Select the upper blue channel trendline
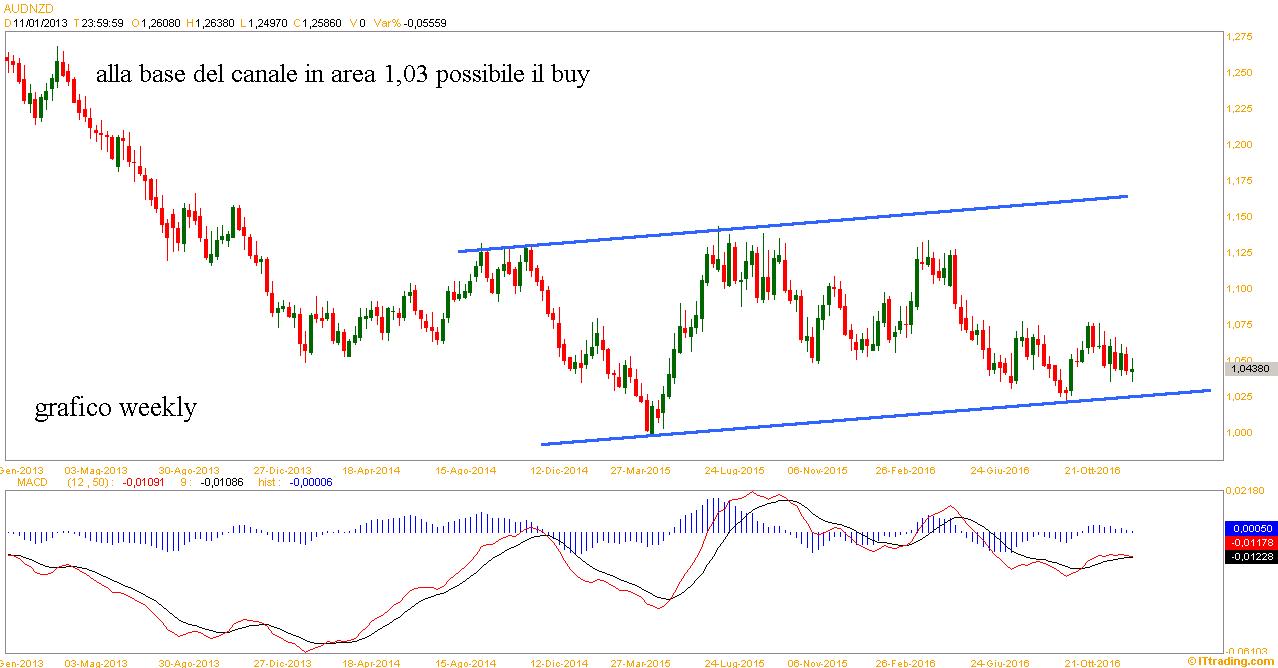Image resolution: width=1278 pixels, height=668 pixels. pyautogui.click(x=792, y=224)
